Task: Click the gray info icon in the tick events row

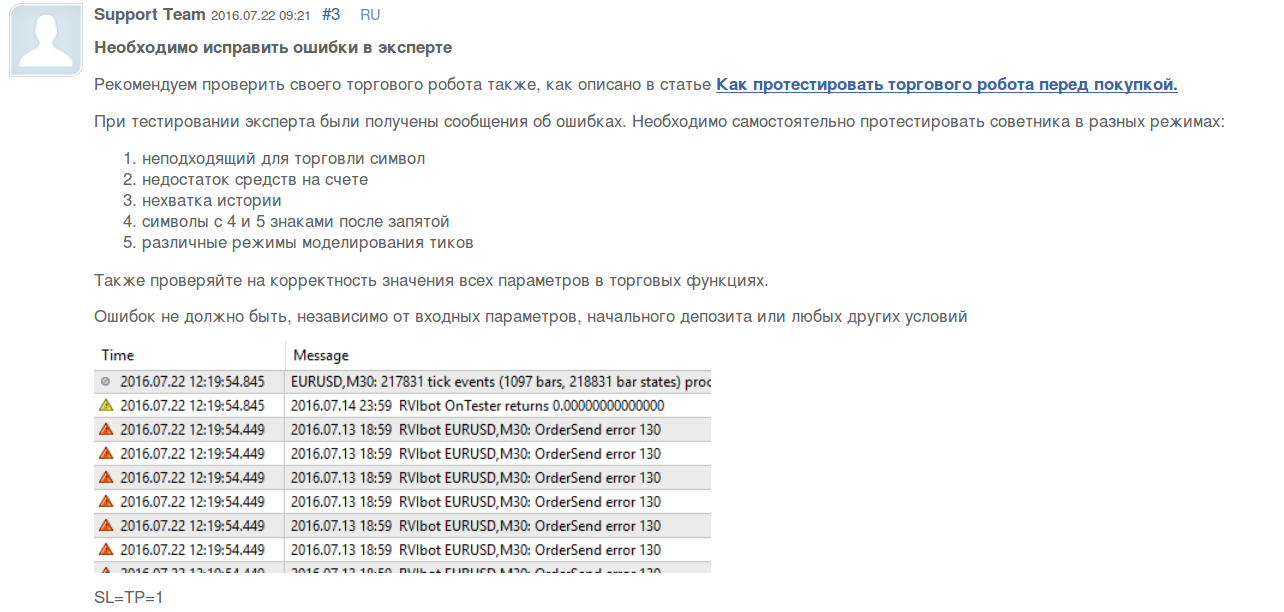Action: (x=106, y=381)
